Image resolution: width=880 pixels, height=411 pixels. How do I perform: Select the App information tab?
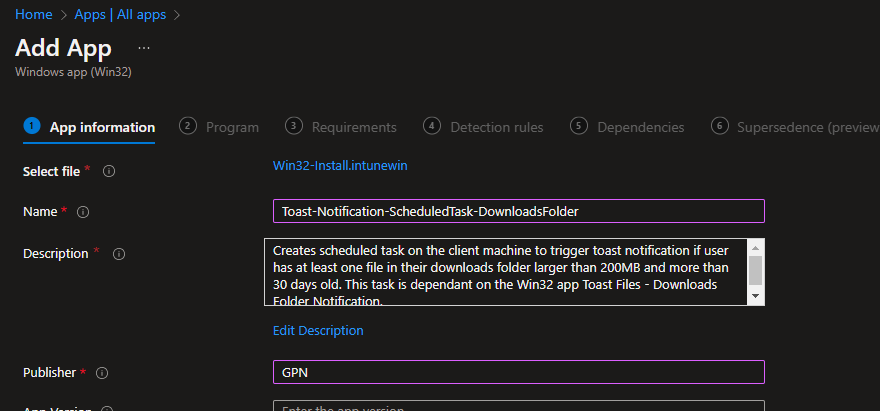(102, 127)
